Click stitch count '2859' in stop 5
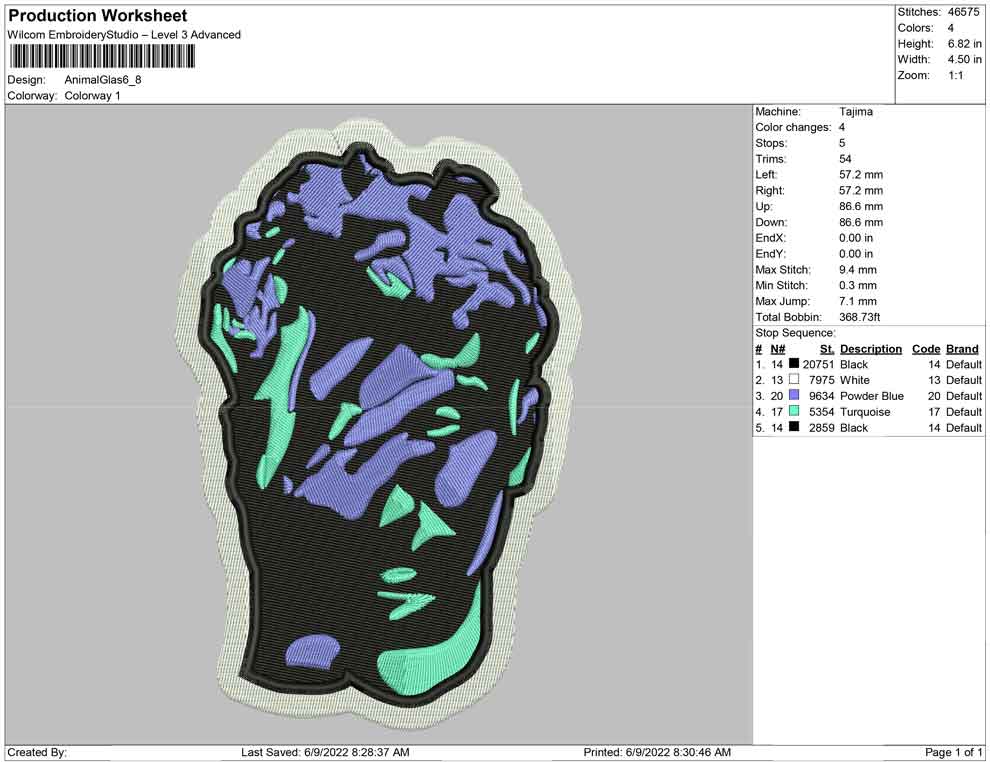This screenshot has width=990, height=762. coord(821,427)
